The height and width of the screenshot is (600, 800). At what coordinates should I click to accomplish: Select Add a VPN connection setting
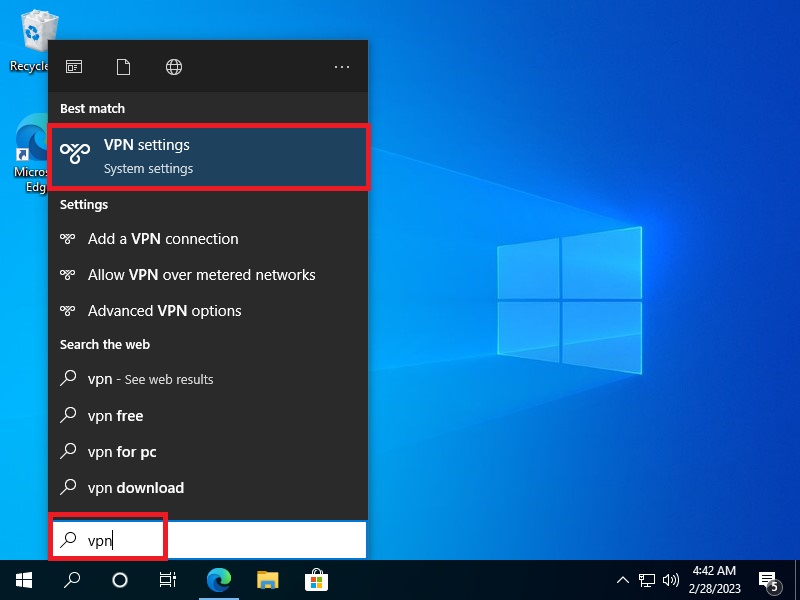[162, 239]
